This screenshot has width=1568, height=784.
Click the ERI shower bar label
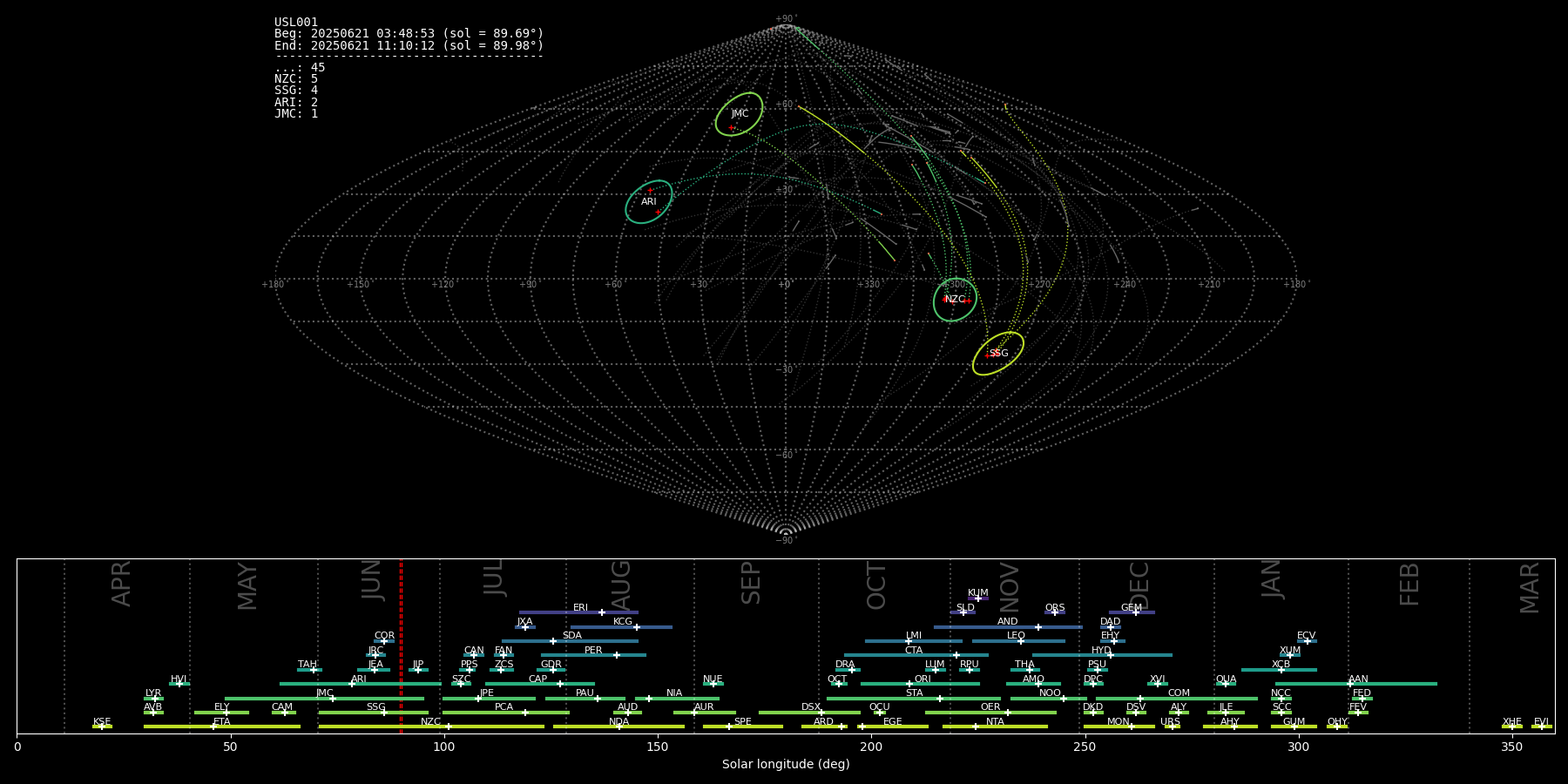(580, 607)
